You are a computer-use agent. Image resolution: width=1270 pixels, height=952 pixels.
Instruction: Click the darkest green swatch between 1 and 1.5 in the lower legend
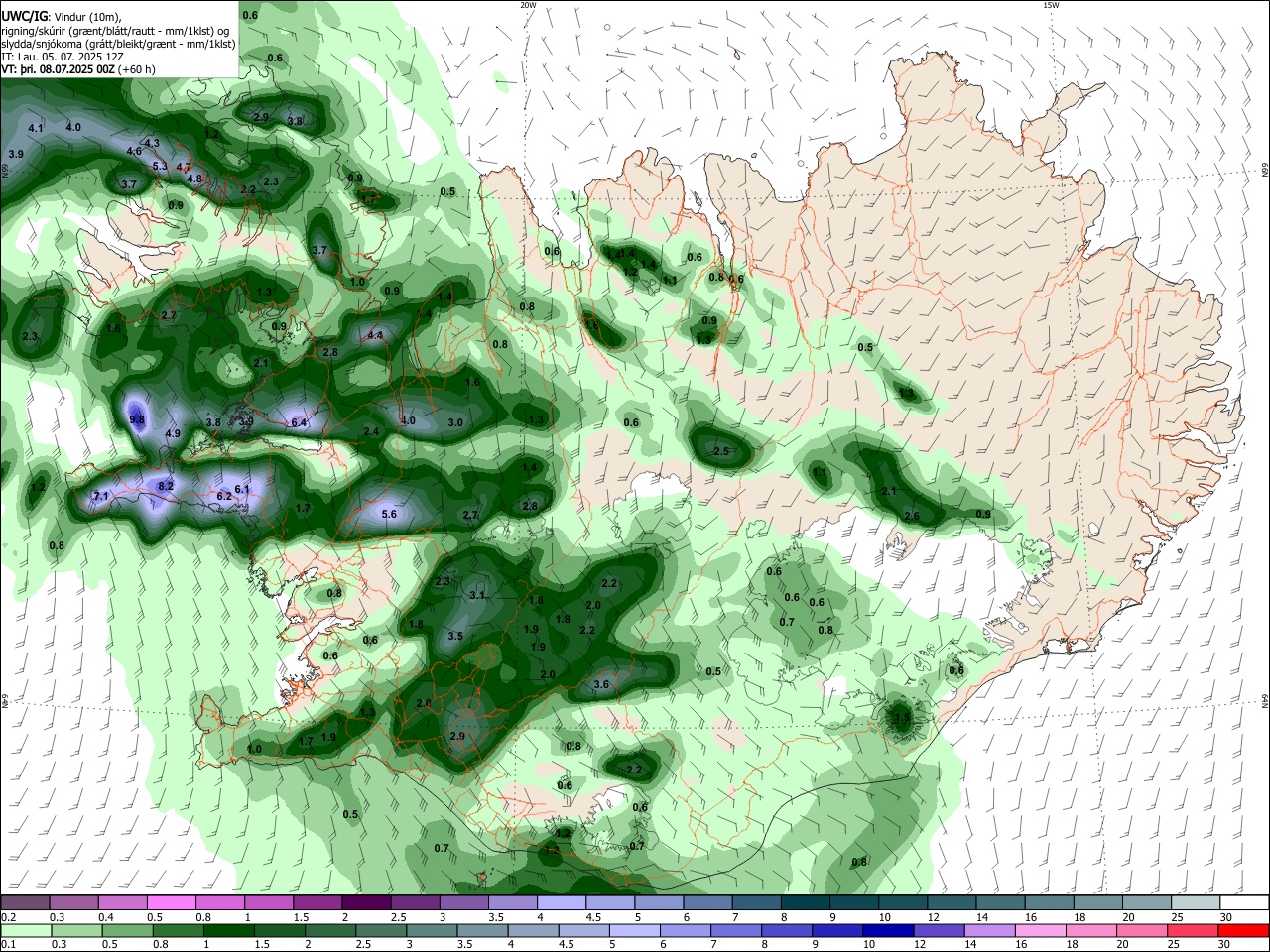click(x=227, y=930)
